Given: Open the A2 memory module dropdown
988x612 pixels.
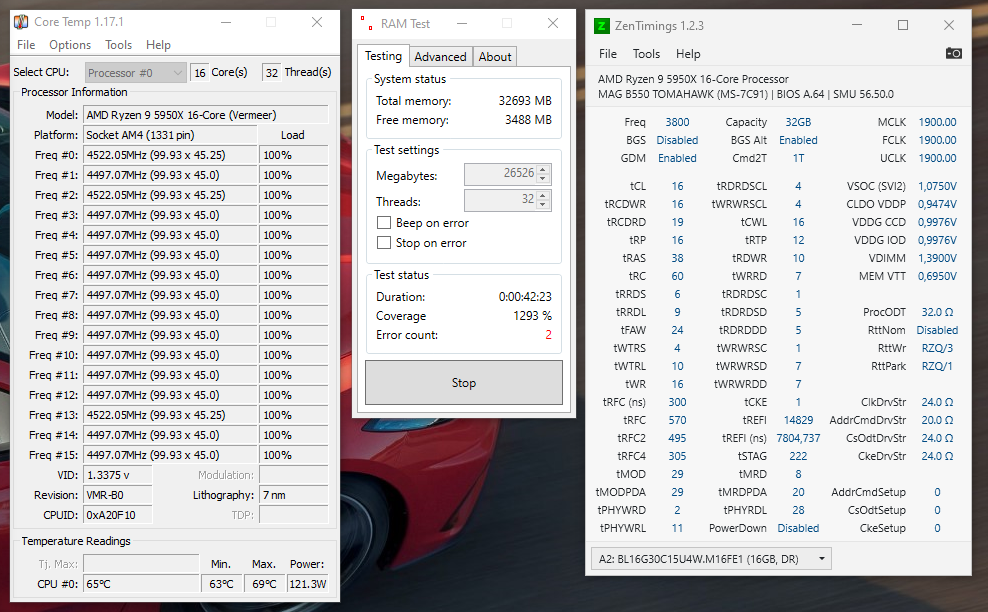Looking at the screenshot, I should [x=711, y=559].
